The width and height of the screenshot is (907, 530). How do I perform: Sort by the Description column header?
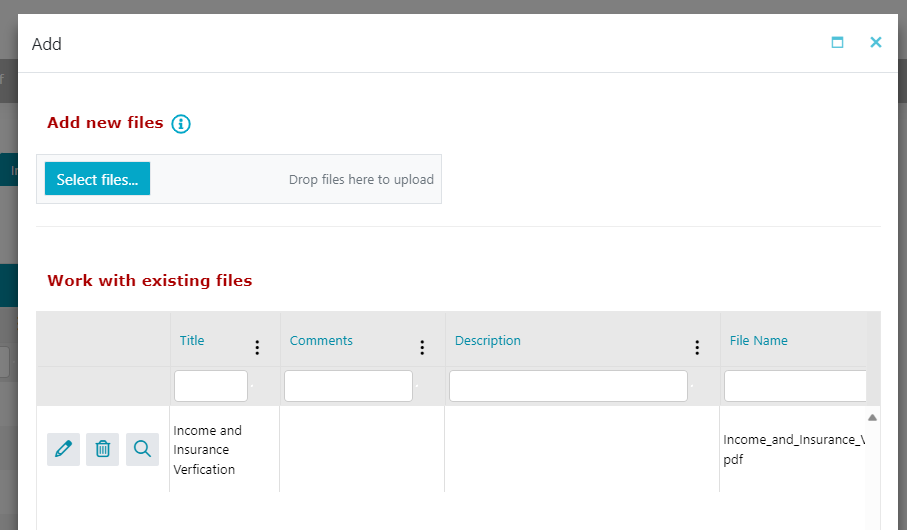(x=488, y=341)
